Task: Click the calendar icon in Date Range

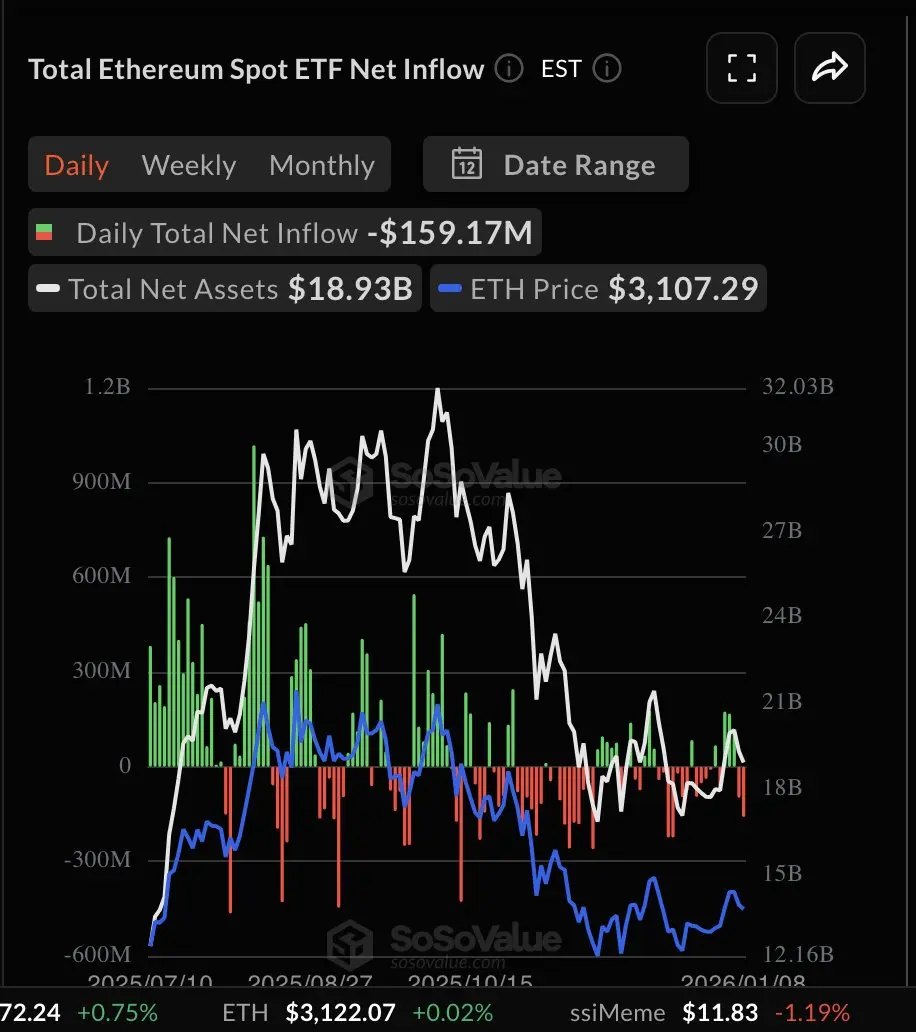Action: (466, 164)
